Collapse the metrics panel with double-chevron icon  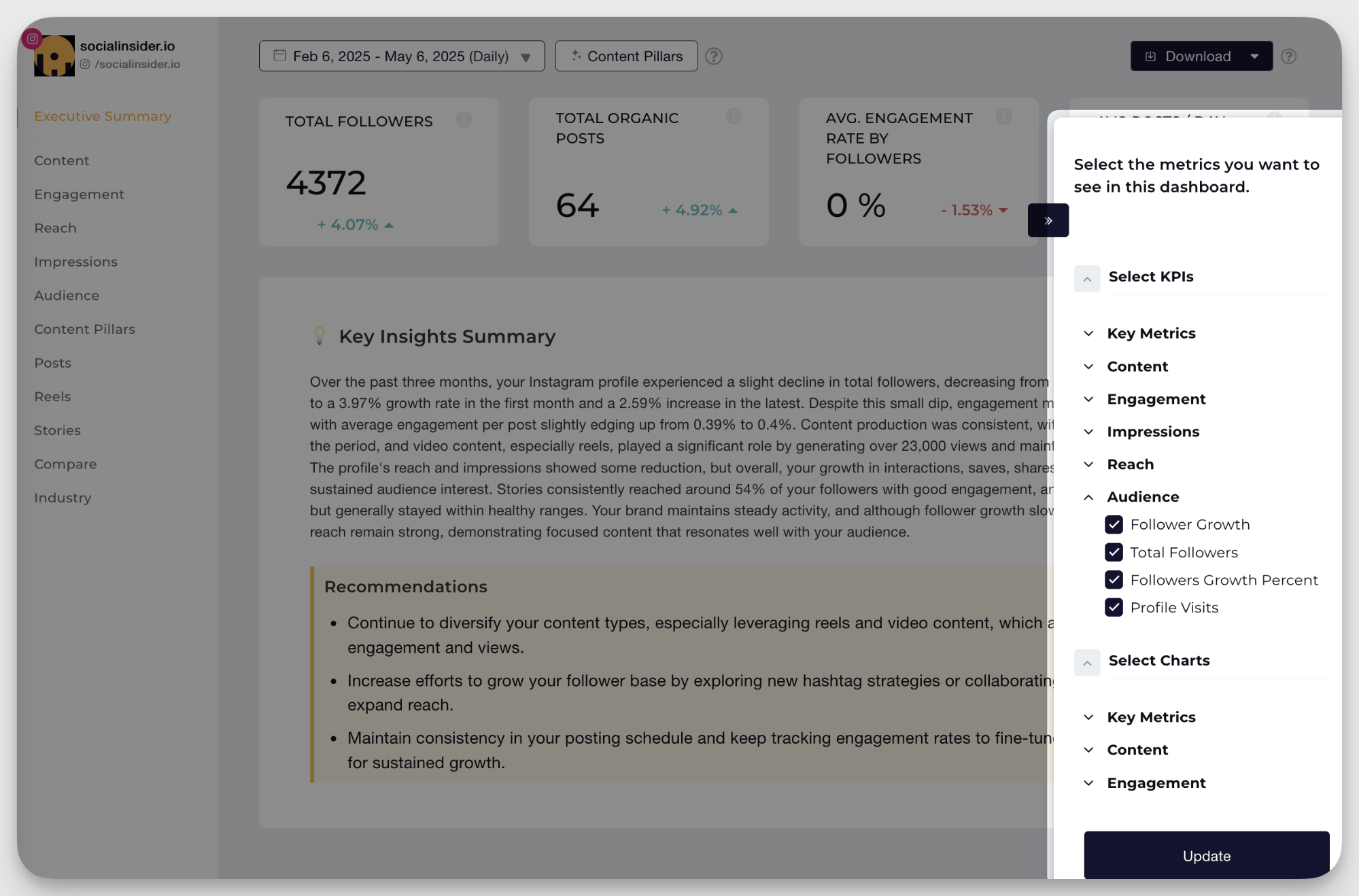1048,220
